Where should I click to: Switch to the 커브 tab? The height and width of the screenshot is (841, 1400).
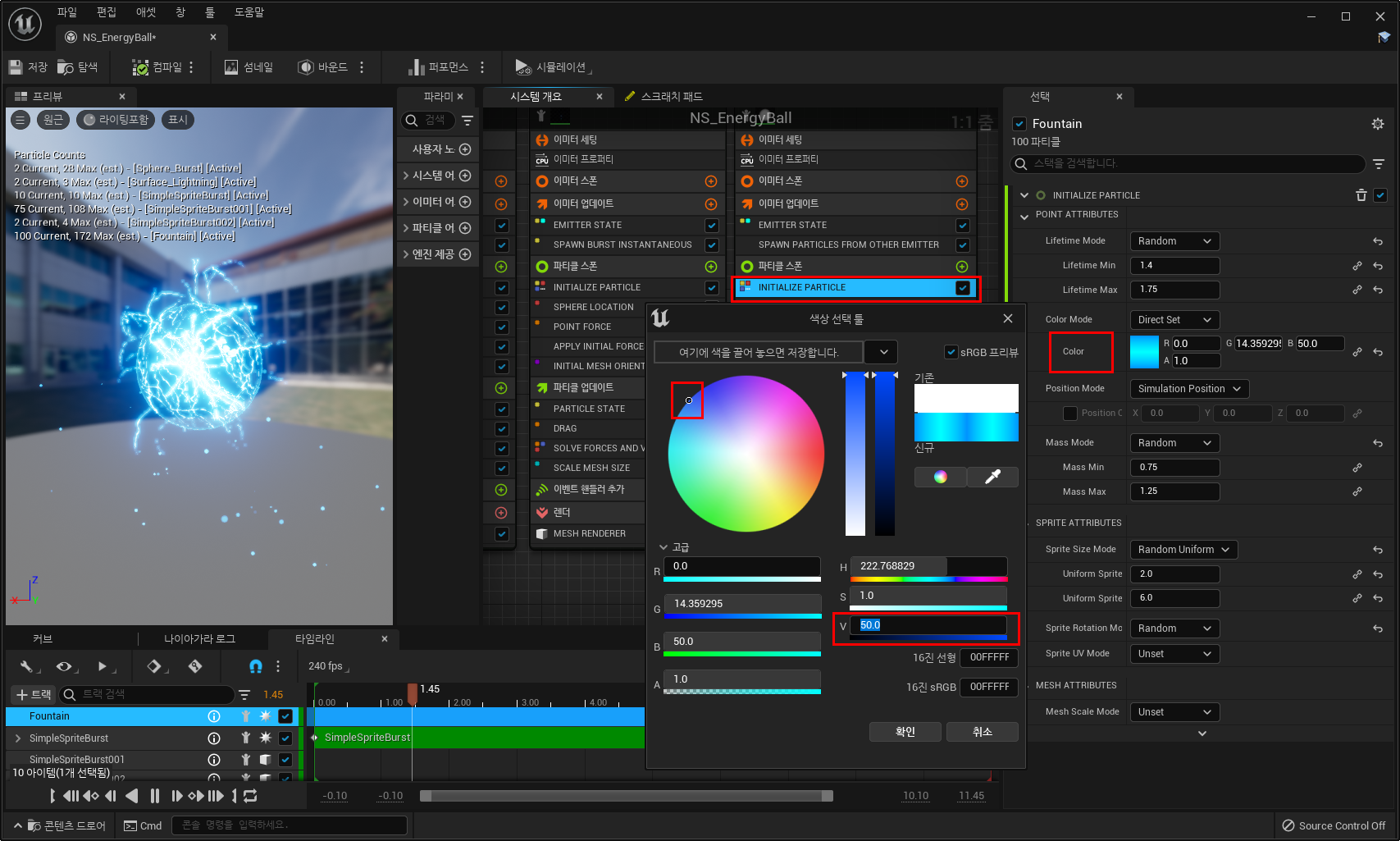[42, 639]
